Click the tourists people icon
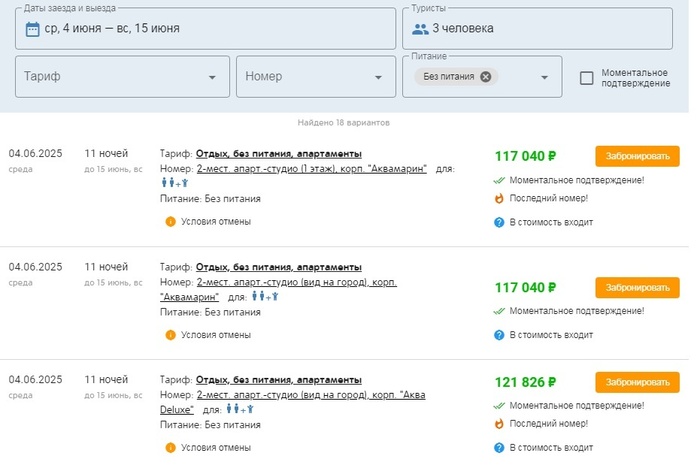Viewport: 700px width, 465px height. click(x=420, y=28)
